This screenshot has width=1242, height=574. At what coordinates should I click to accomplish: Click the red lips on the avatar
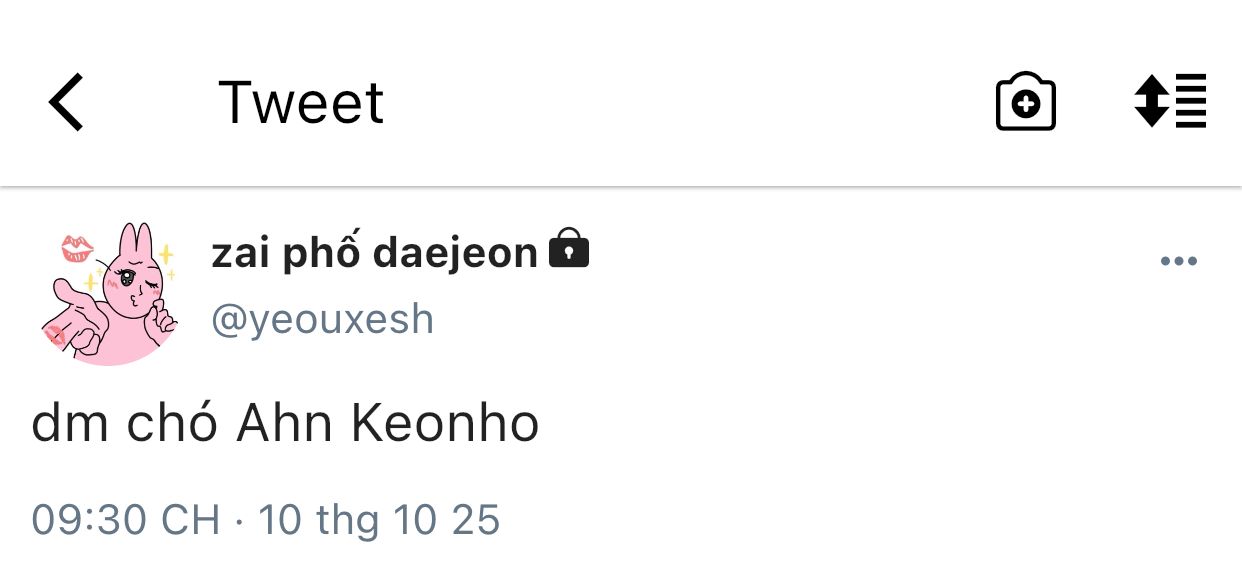pyautogui.click(x=77, y=248)
